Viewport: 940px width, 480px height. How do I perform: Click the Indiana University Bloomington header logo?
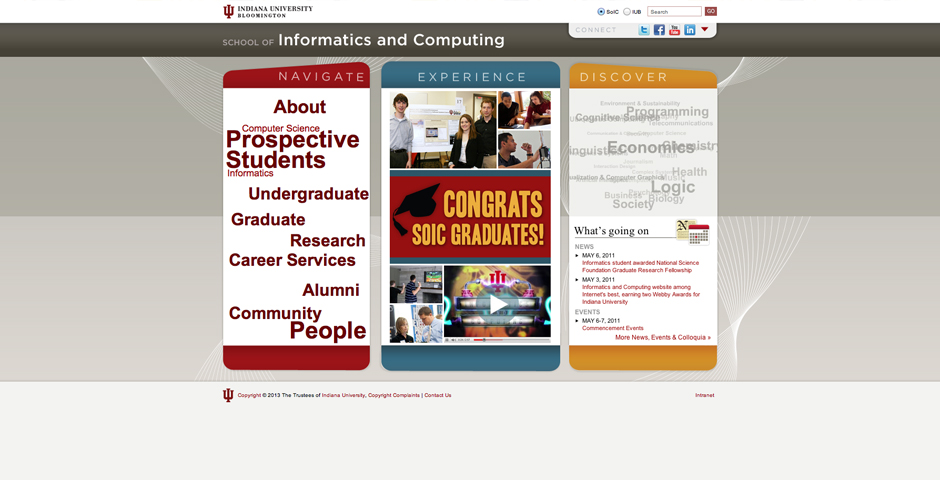[x=268, y=11]
